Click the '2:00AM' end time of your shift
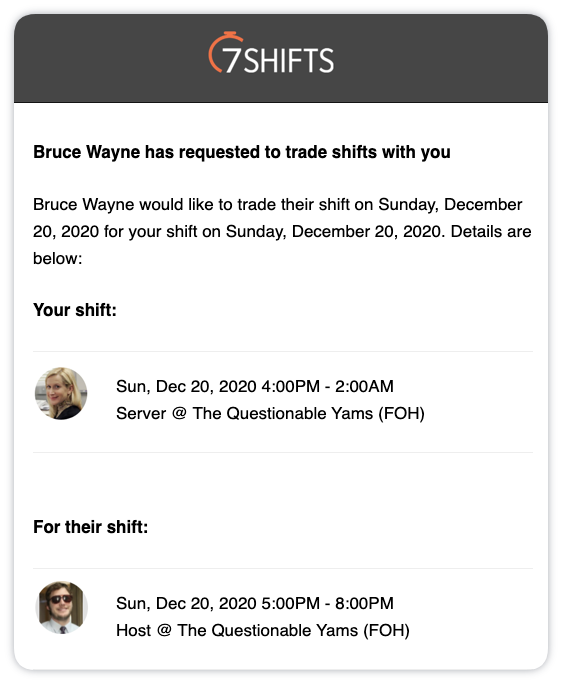 364,386
